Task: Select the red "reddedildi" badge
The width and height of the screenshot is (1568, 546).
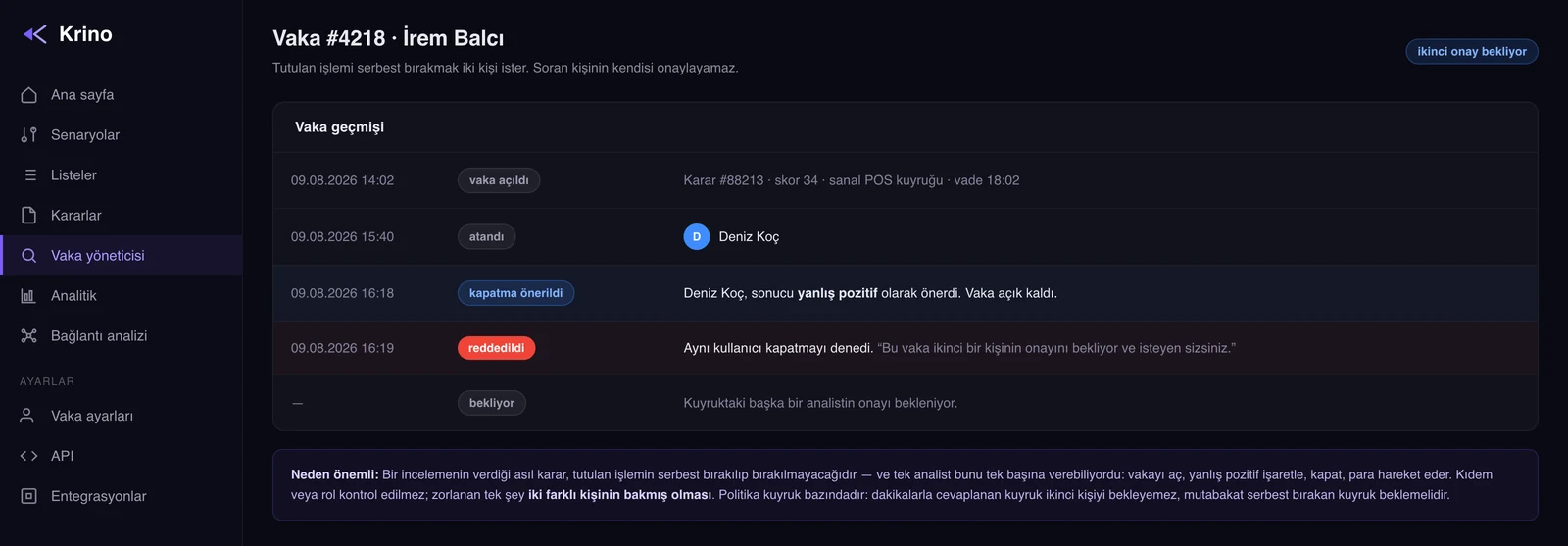Action: [496, 348]
